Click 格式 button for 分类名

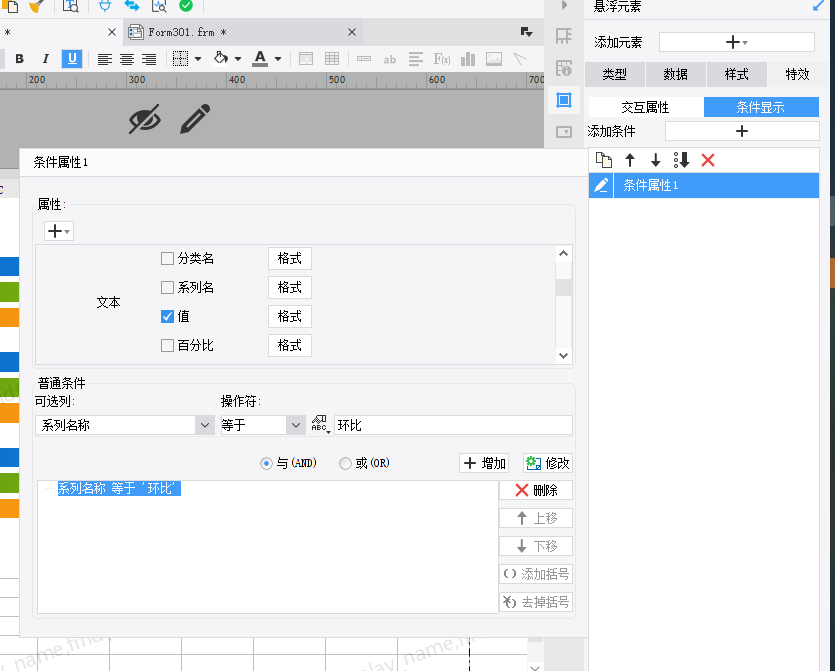[x=290, y=259]
